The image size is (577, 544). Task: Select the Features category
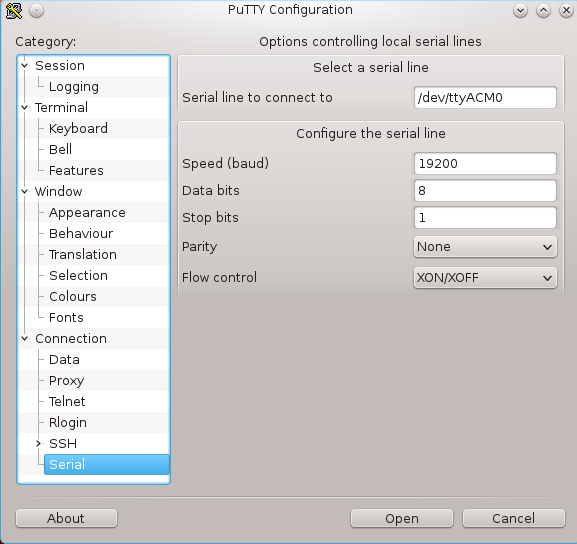coord(76,170)
